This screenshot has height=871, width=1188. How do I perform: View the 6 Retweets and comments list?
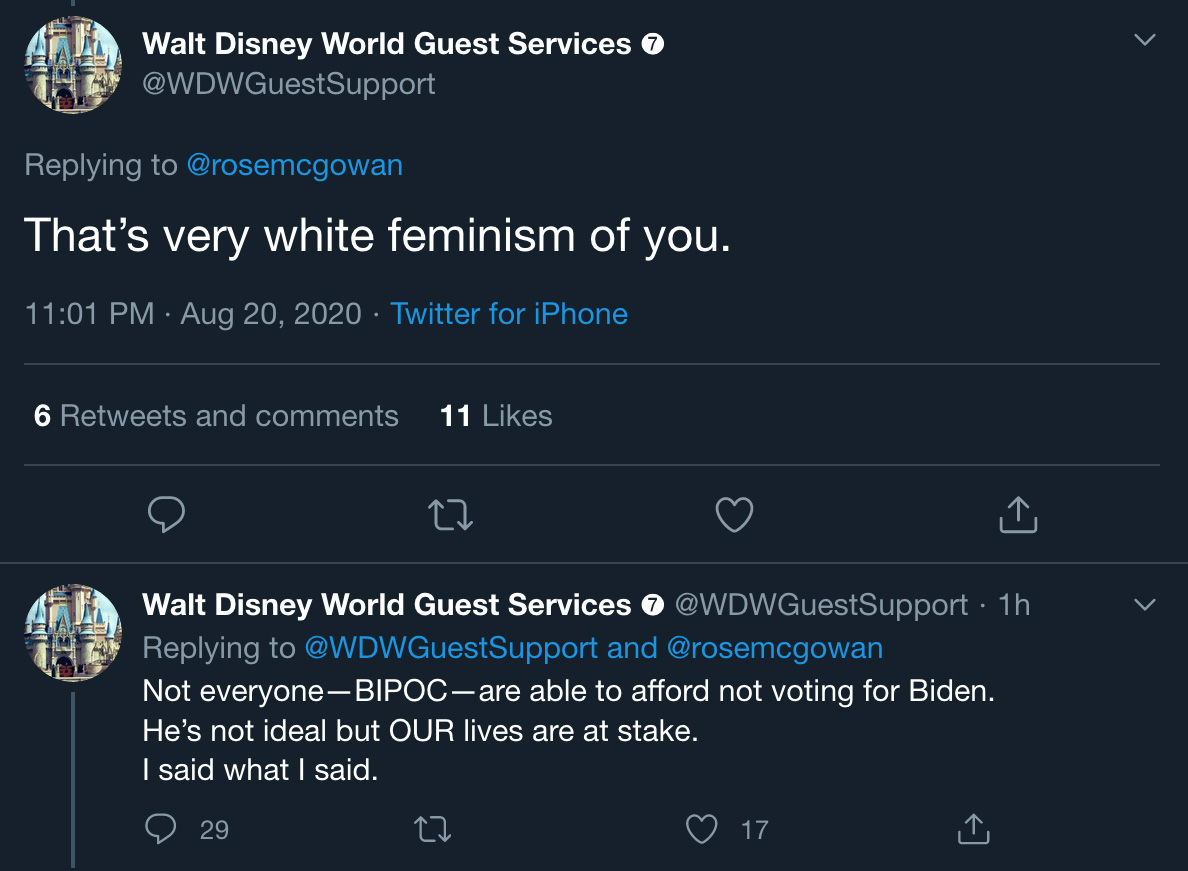coord(216,416)
